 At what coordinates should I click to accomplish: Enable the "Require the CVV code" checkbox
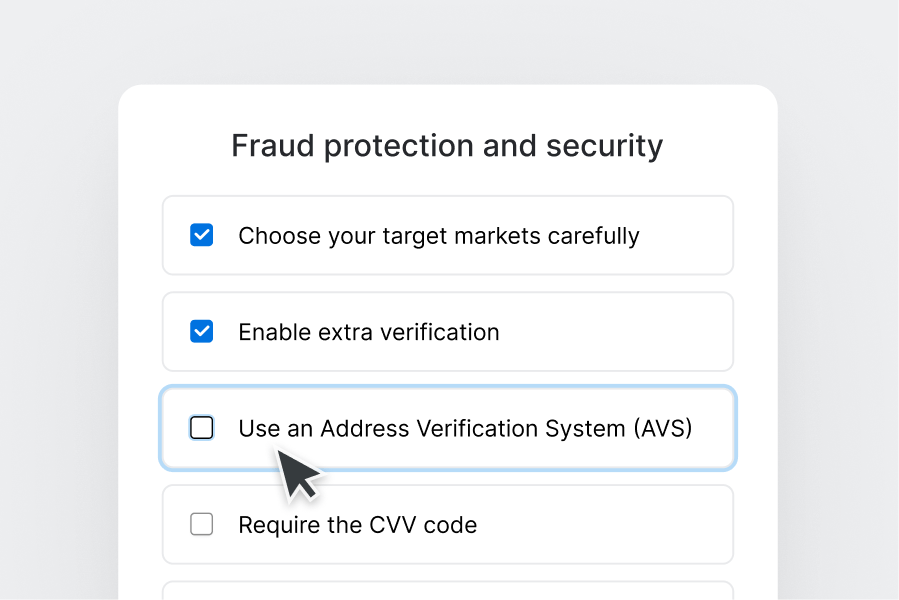pyautogui.click(x=201, y=524)
